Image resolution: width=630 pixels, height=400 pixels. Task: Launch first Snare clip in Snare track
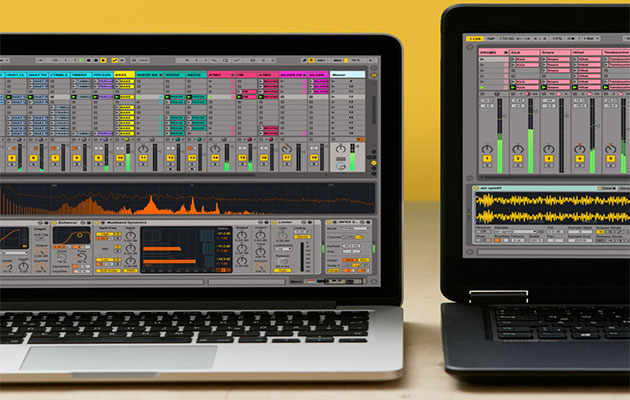click(553, 59)
